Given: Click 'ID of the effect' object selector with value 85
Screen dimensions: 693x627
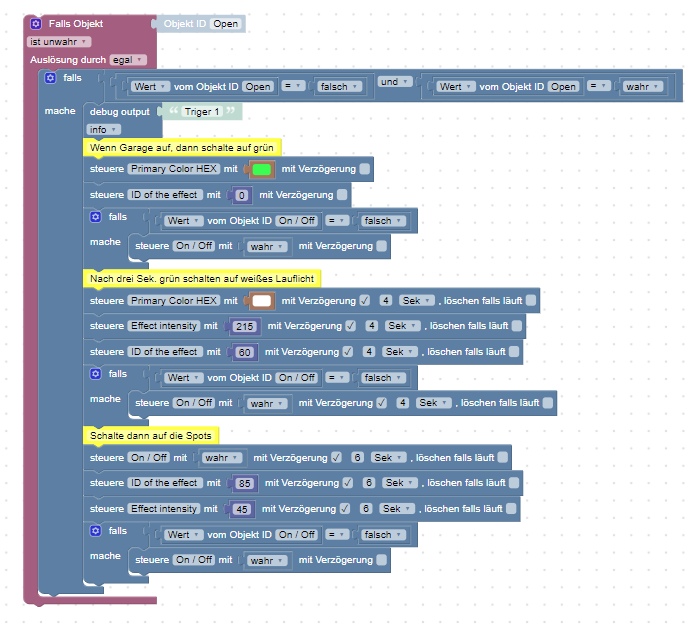Looking at the screenshot, I should (165, 483).
